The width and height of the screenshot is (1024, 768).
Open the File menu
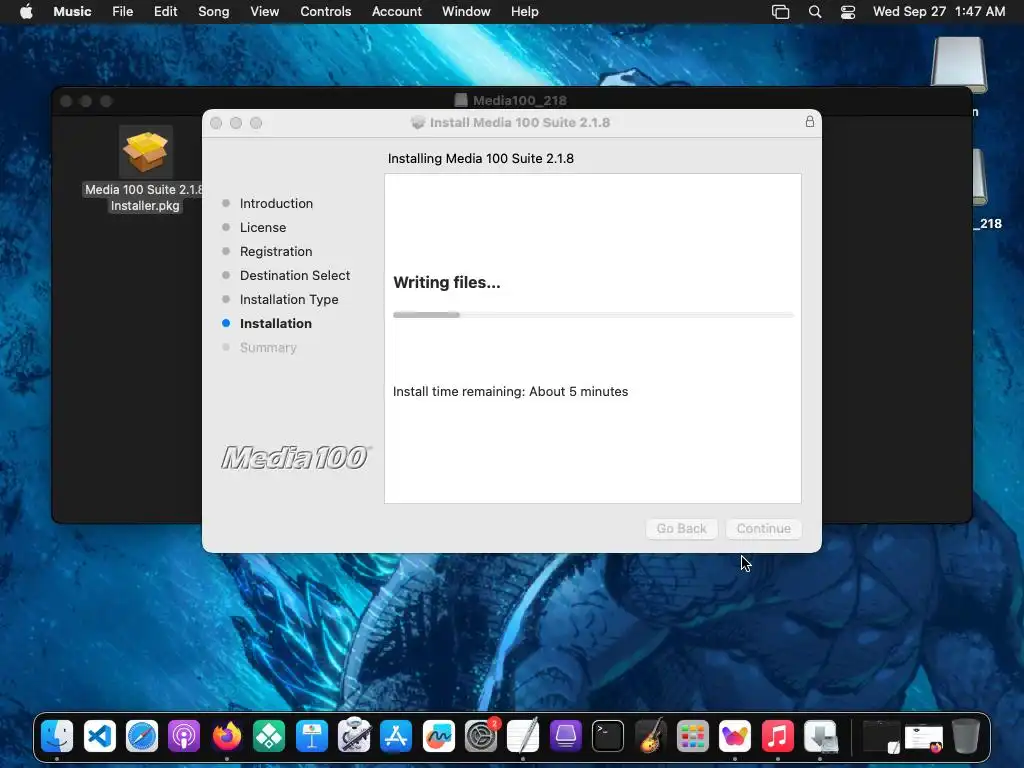(122, 12)
